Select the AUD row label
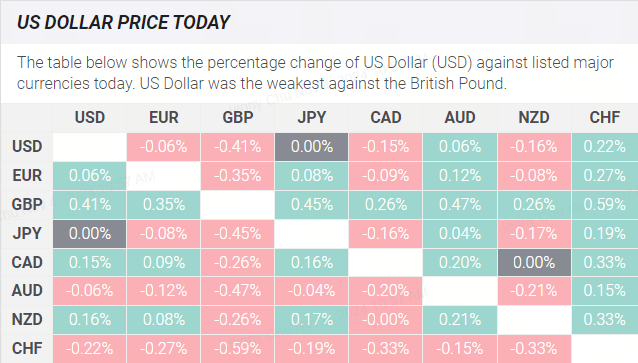This screenshot has height=363, width=638. click(x=27, y=291)
